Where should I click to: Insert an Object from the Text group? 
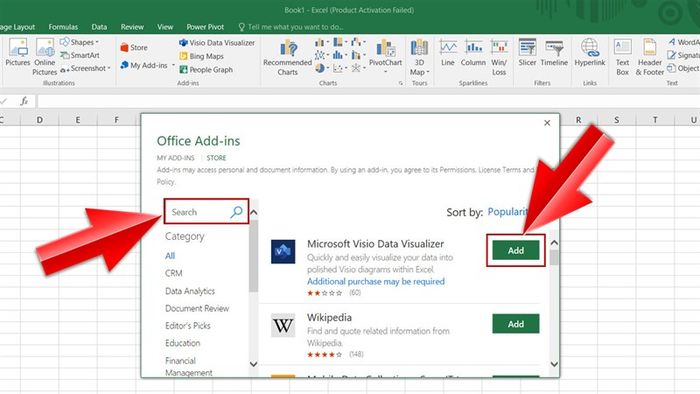683,68
